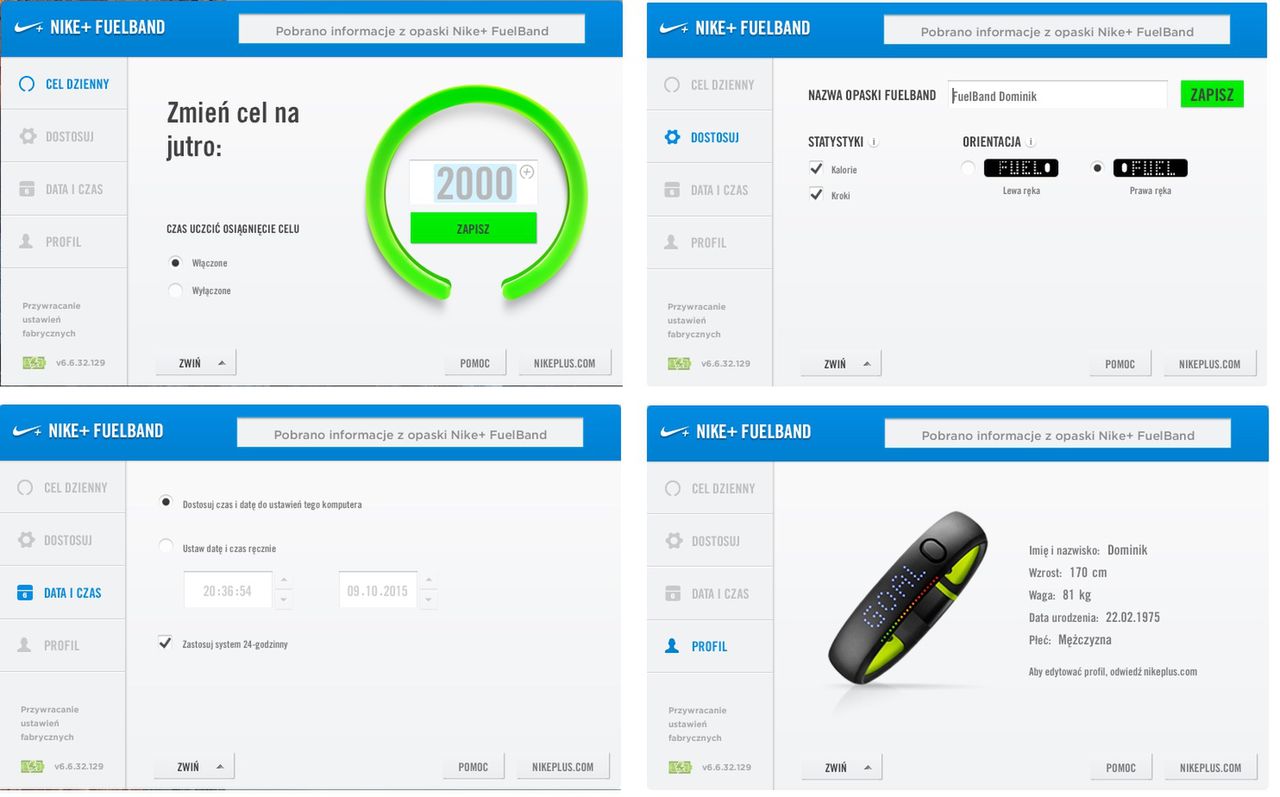Viewport: 1280px width, 797px height.
Task: Click the Data i czas calendar icon in the 2000 goal window
Action: click(x=27, y=189)
